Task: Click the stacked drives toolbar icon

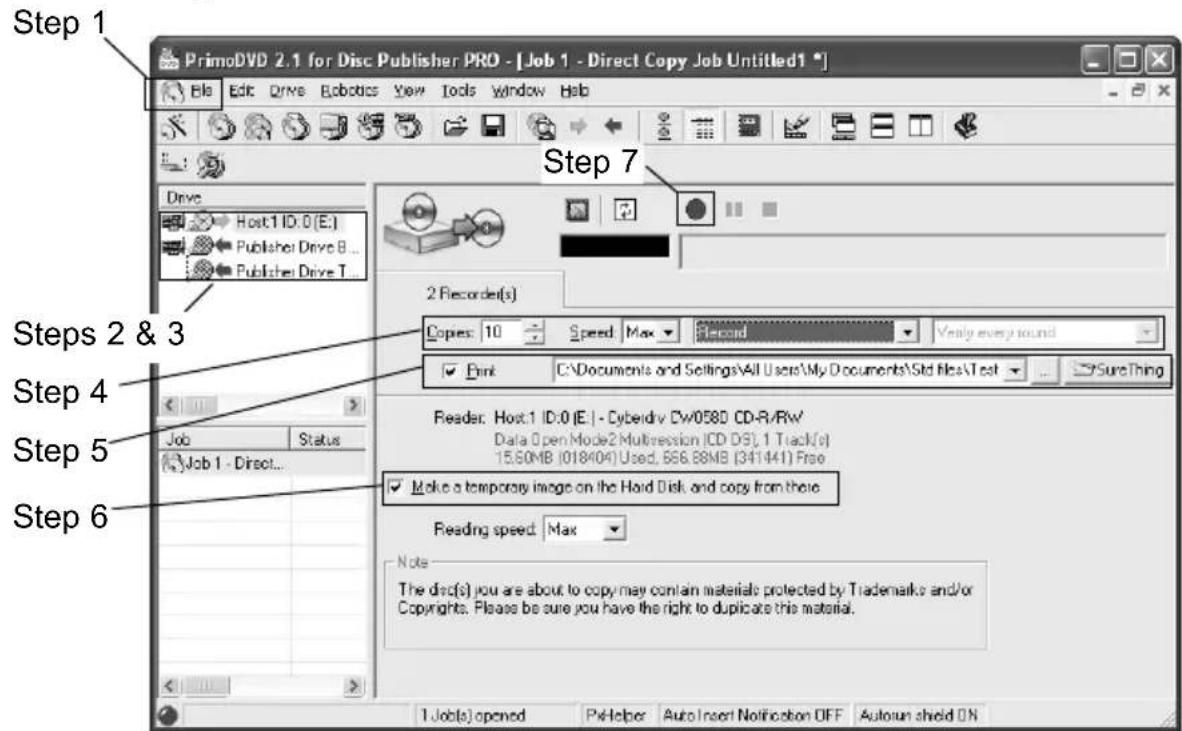Action: pyautogui.click(x=333, y=127)
